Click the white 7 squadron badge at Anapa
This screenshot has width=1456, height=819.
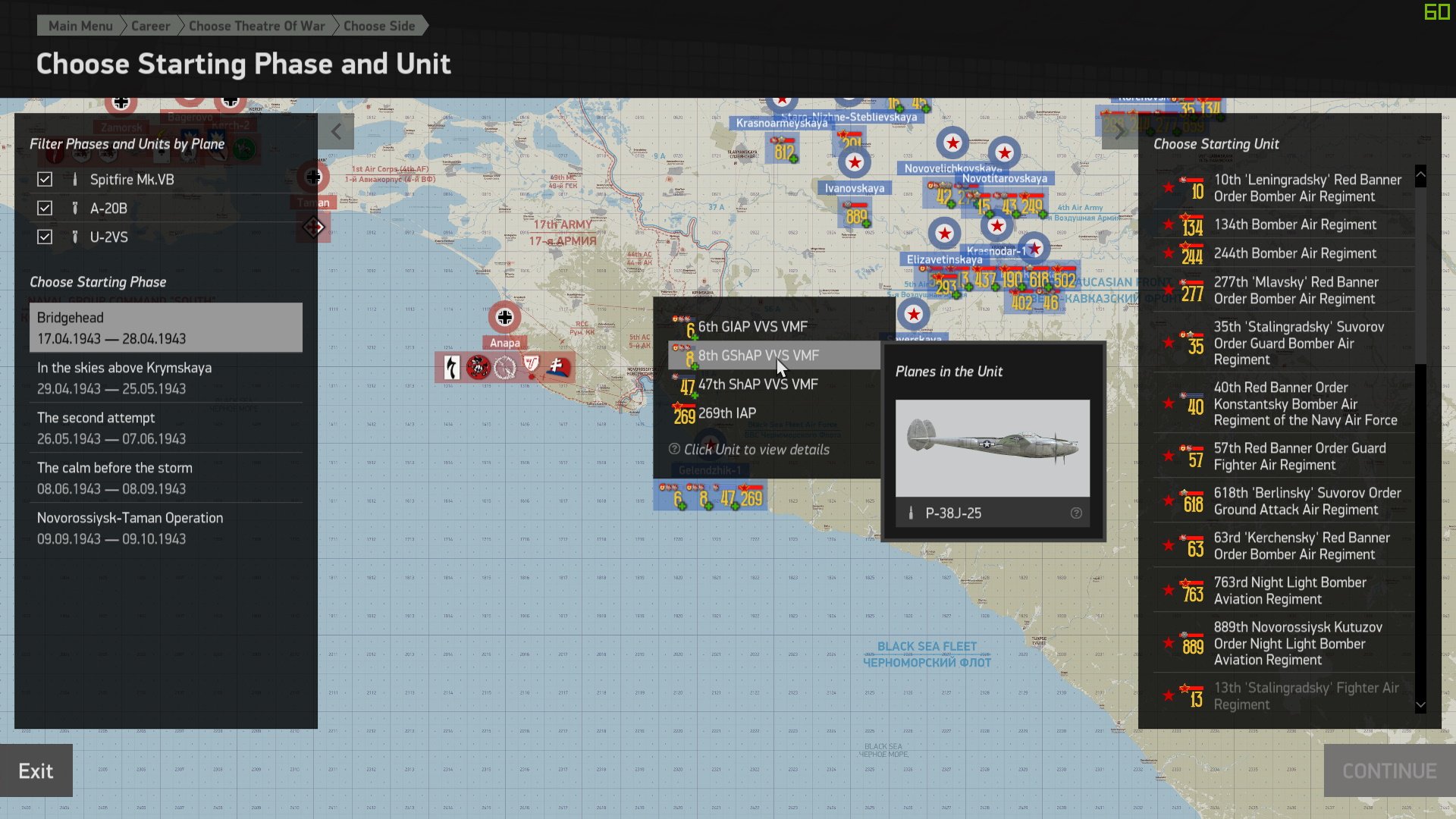click(451, 368)
